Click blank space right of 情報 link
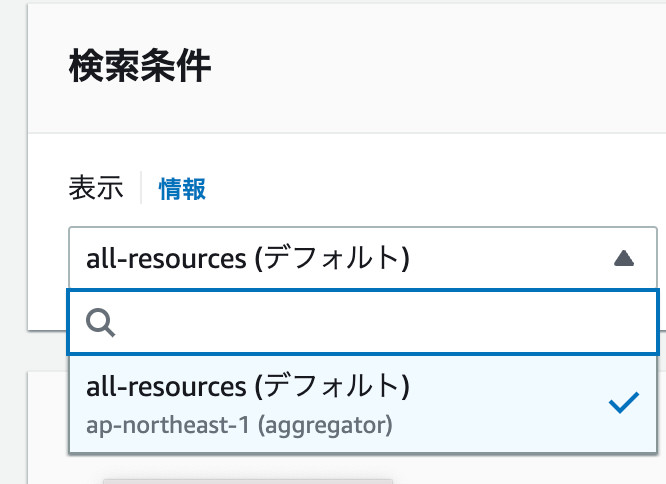The height and width of the screenshot is (484, 666). (425, 189)
